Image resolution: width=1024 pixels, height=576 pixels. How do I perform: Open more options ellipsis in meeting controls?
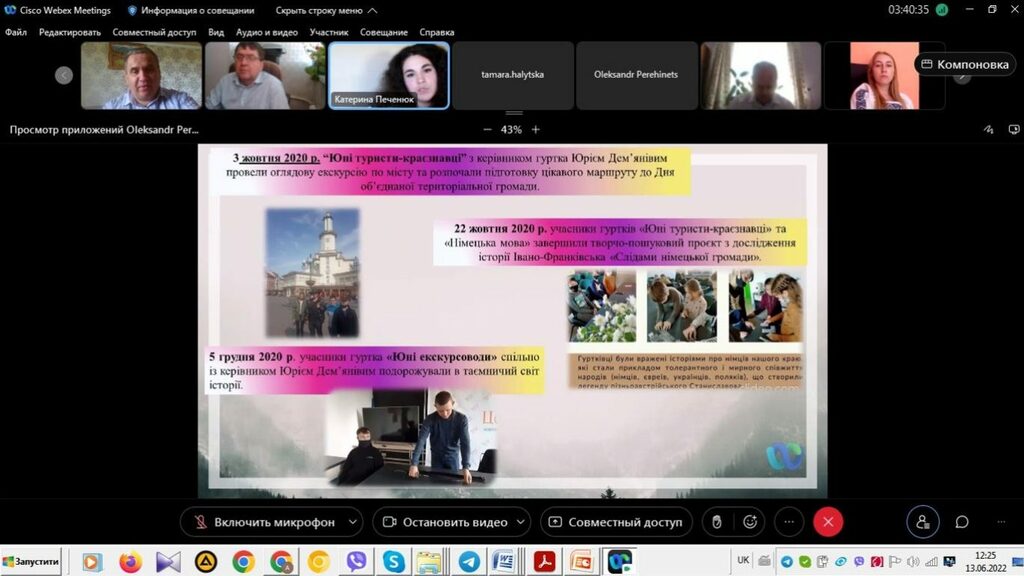[x=789, y=522]
